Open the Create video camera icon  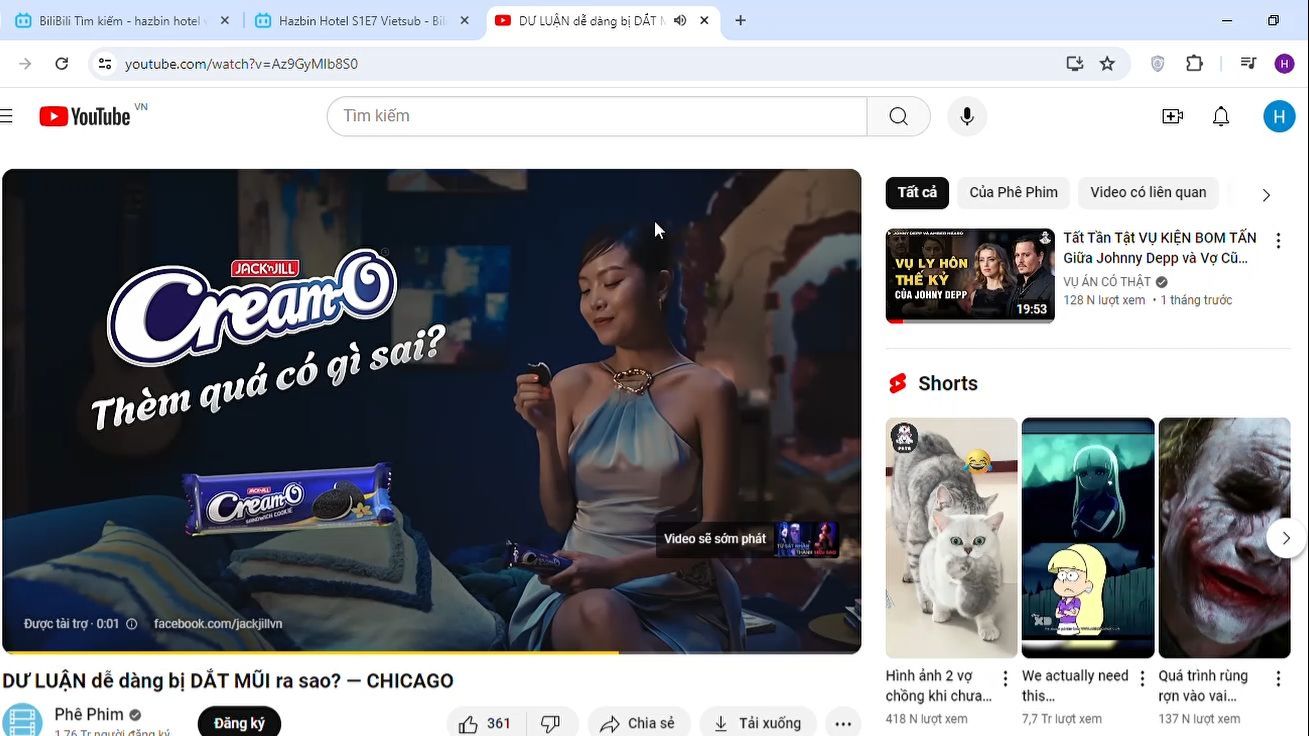tap(1172, 117)
